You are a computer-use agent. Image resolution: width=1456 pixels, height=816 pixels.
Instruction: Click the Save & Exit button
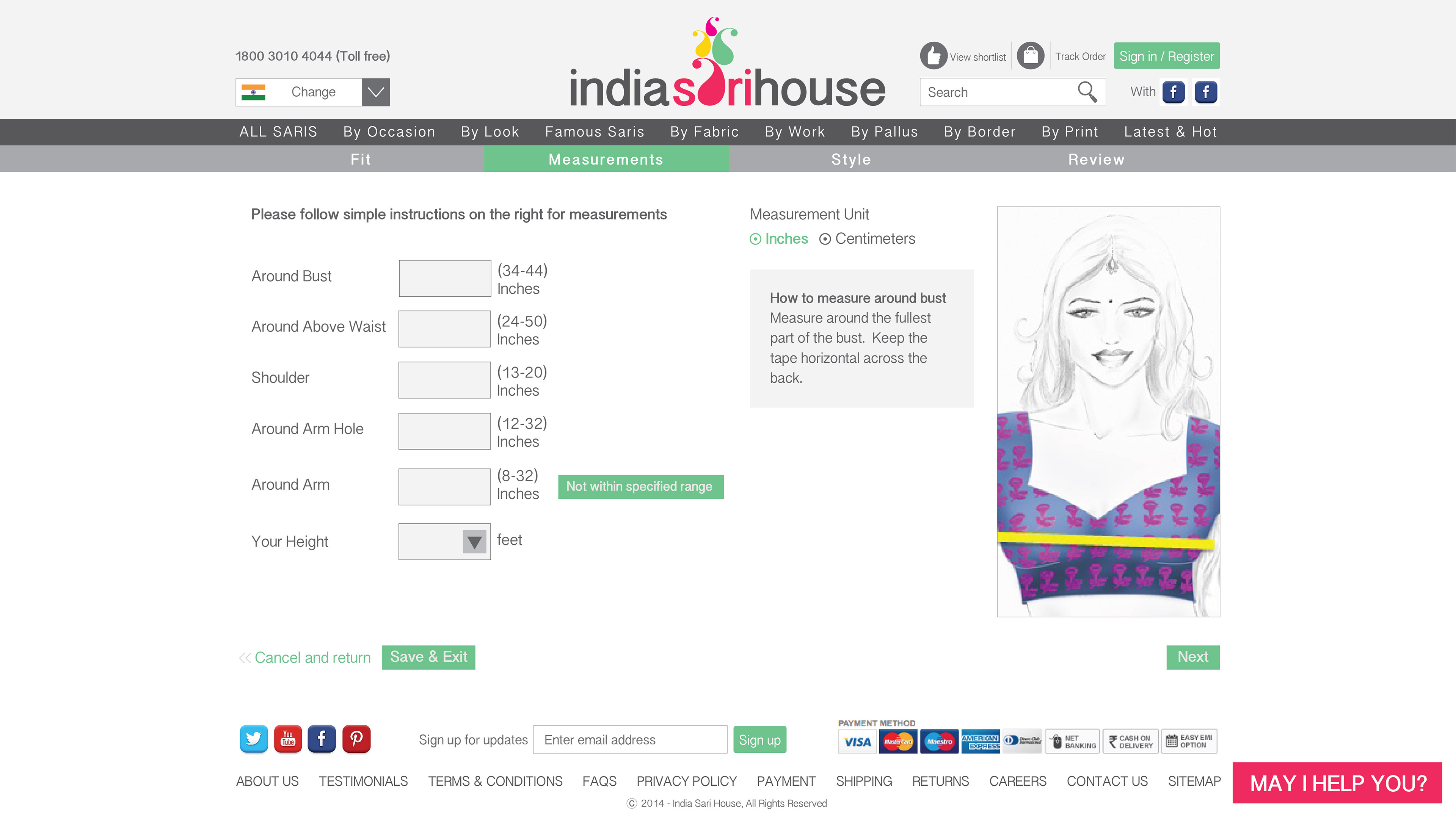click(x=428, y=657)
